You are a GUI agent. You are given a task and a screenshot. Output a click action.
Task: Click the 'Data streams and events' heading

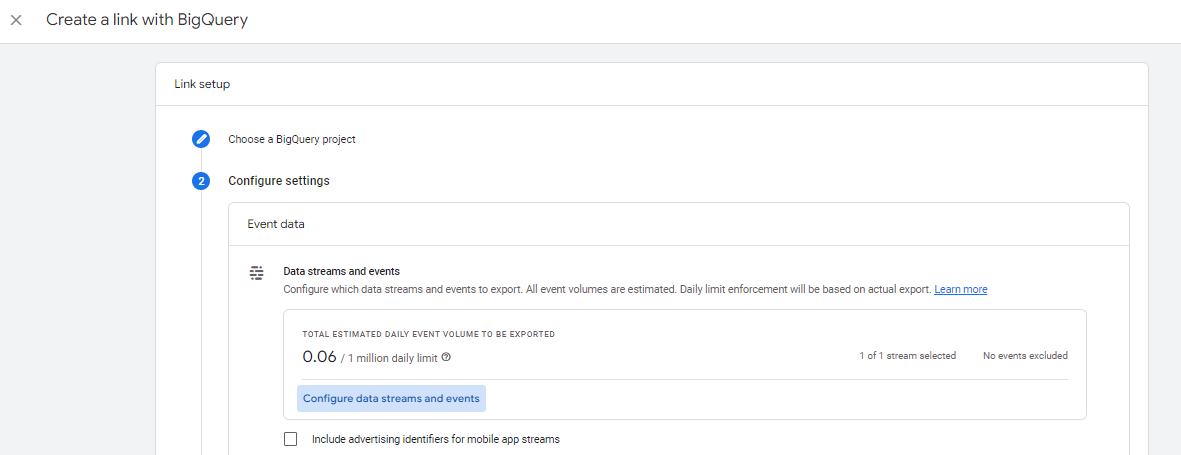pos(341,271)
